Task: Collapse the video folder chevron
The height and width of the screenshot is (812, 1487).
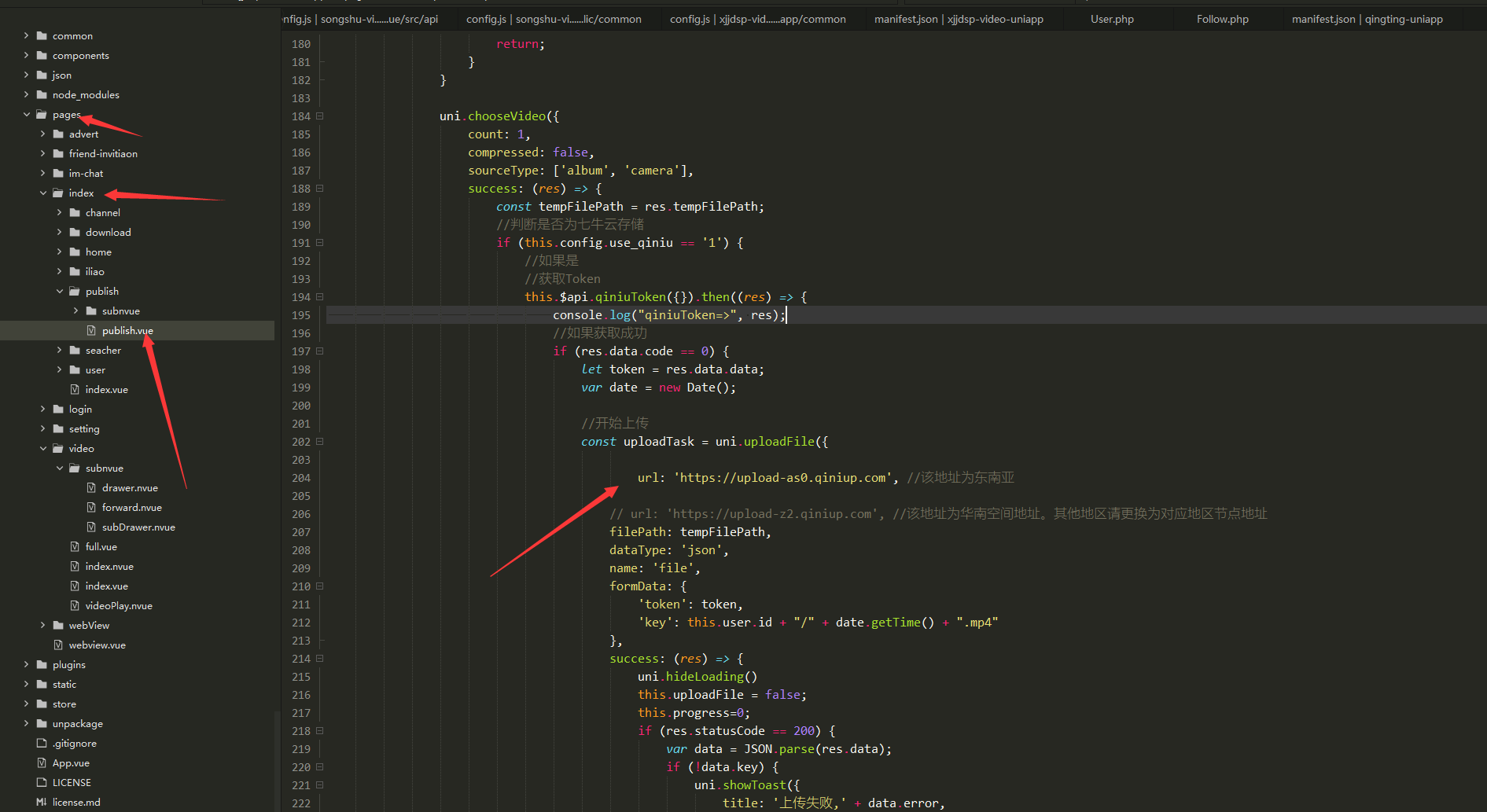Action: [x=42, y=448]
